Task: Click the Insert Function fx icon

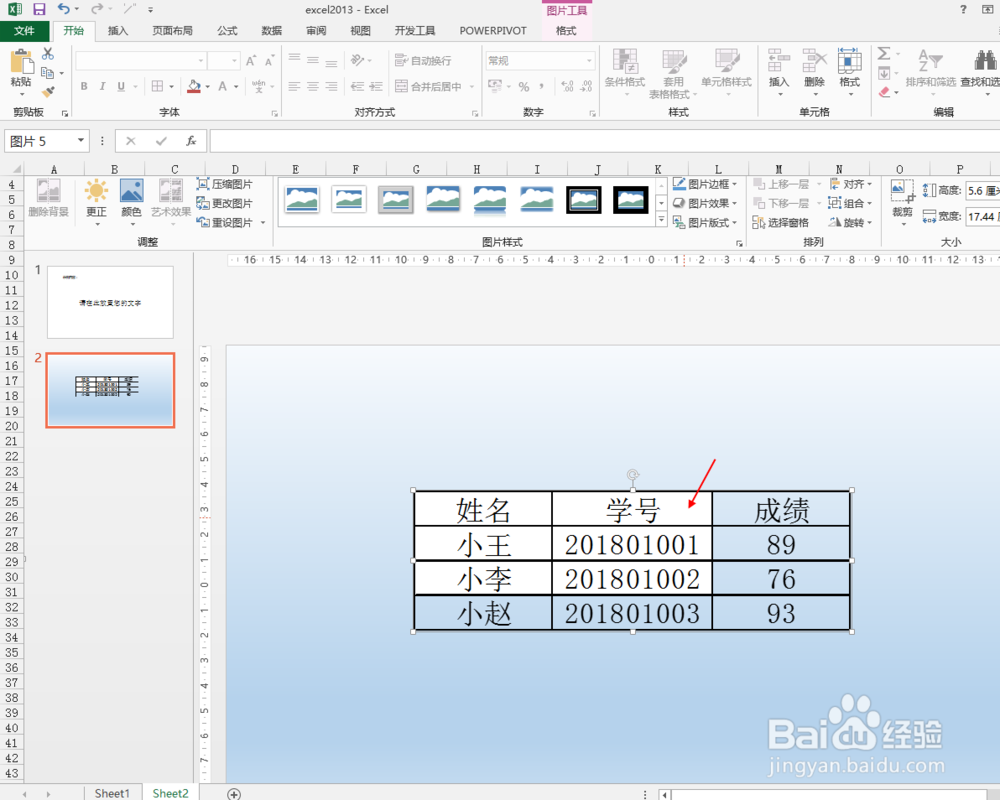Action: 191,140
